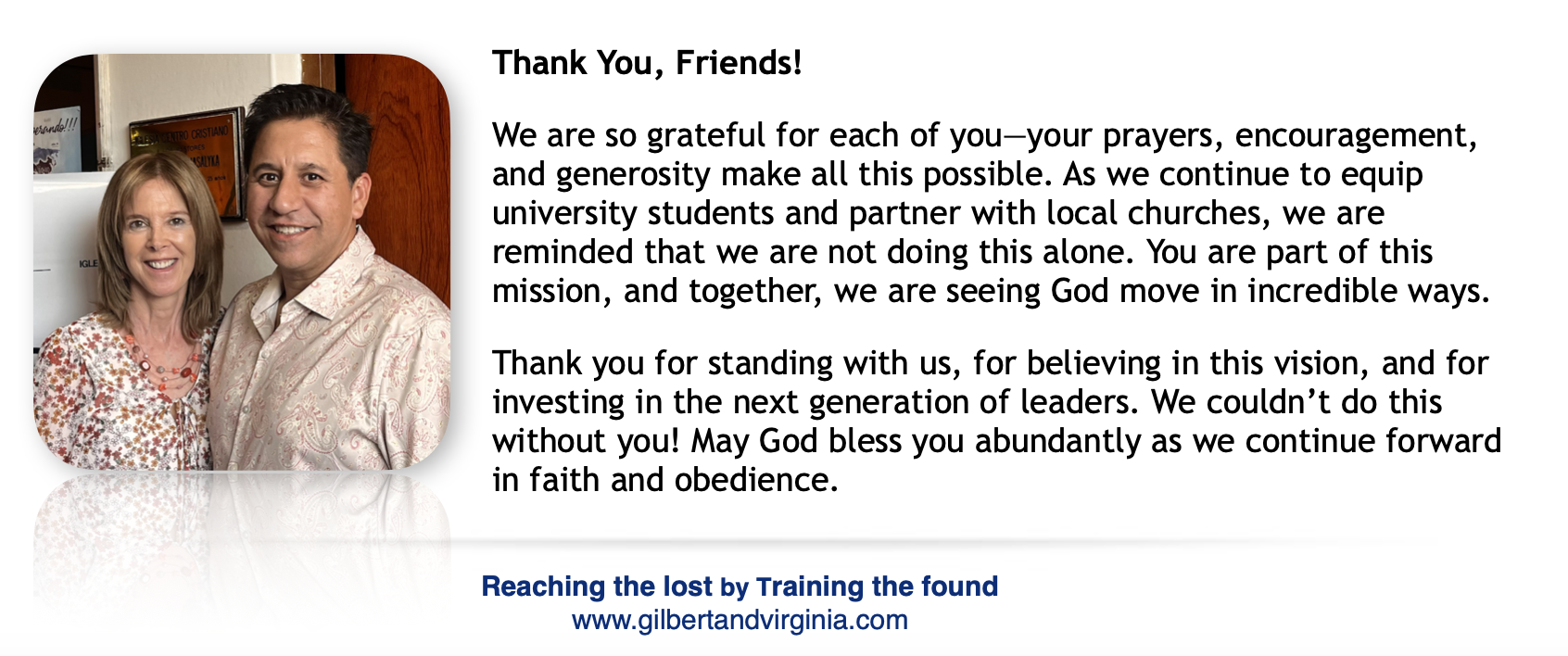The height and width of the screenshot is (656, 1568).
Task: Click the 'Reaching the lost' tagline text
Action: [597, 587]
